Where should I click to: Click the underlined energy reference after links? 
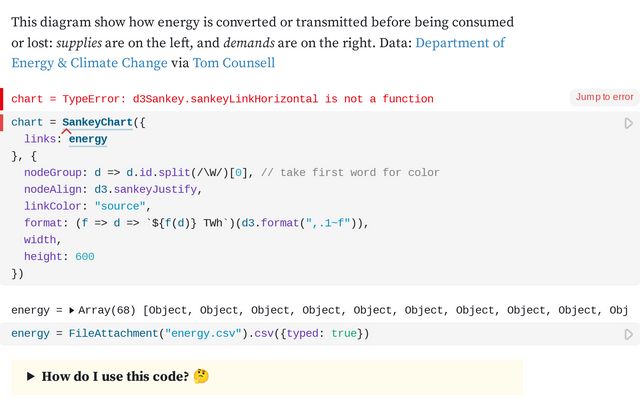[x=88, y=139]
